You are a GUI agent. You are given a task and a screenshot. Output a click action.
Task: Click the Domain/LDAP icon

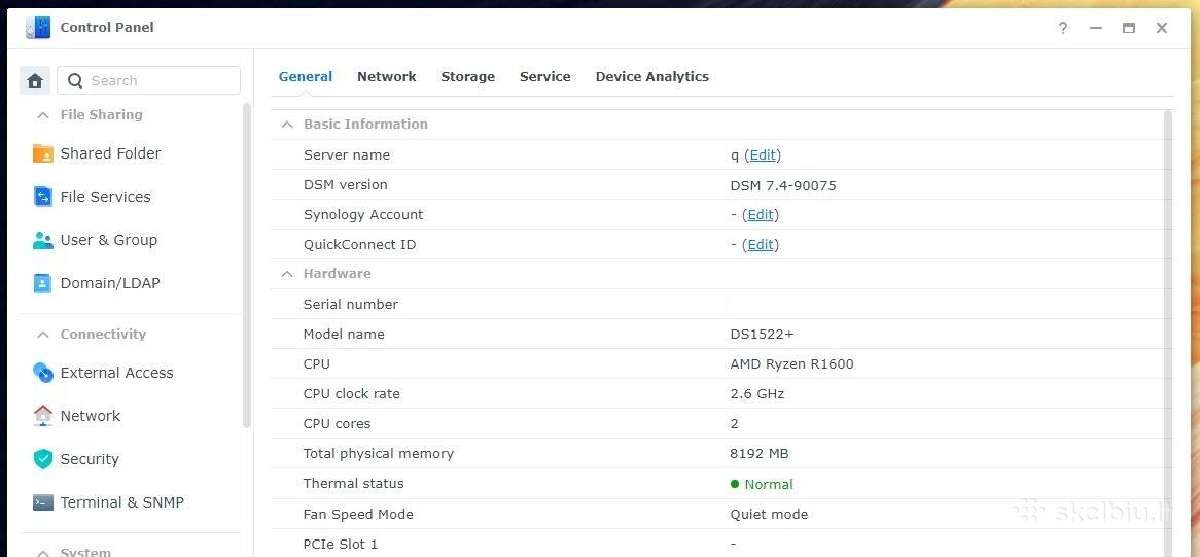[43, 283]
